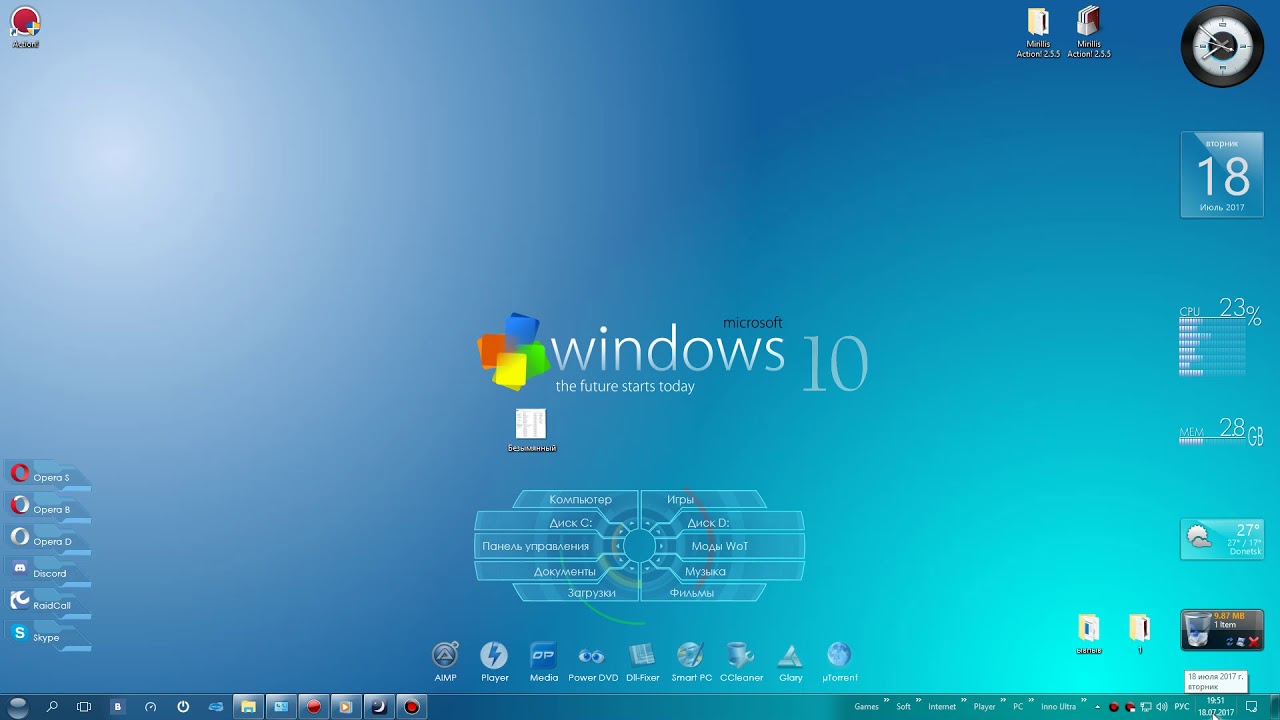The image size is (1280, 720).
Task: Click the speedometer taskbar icon
Action: [150, 707]
